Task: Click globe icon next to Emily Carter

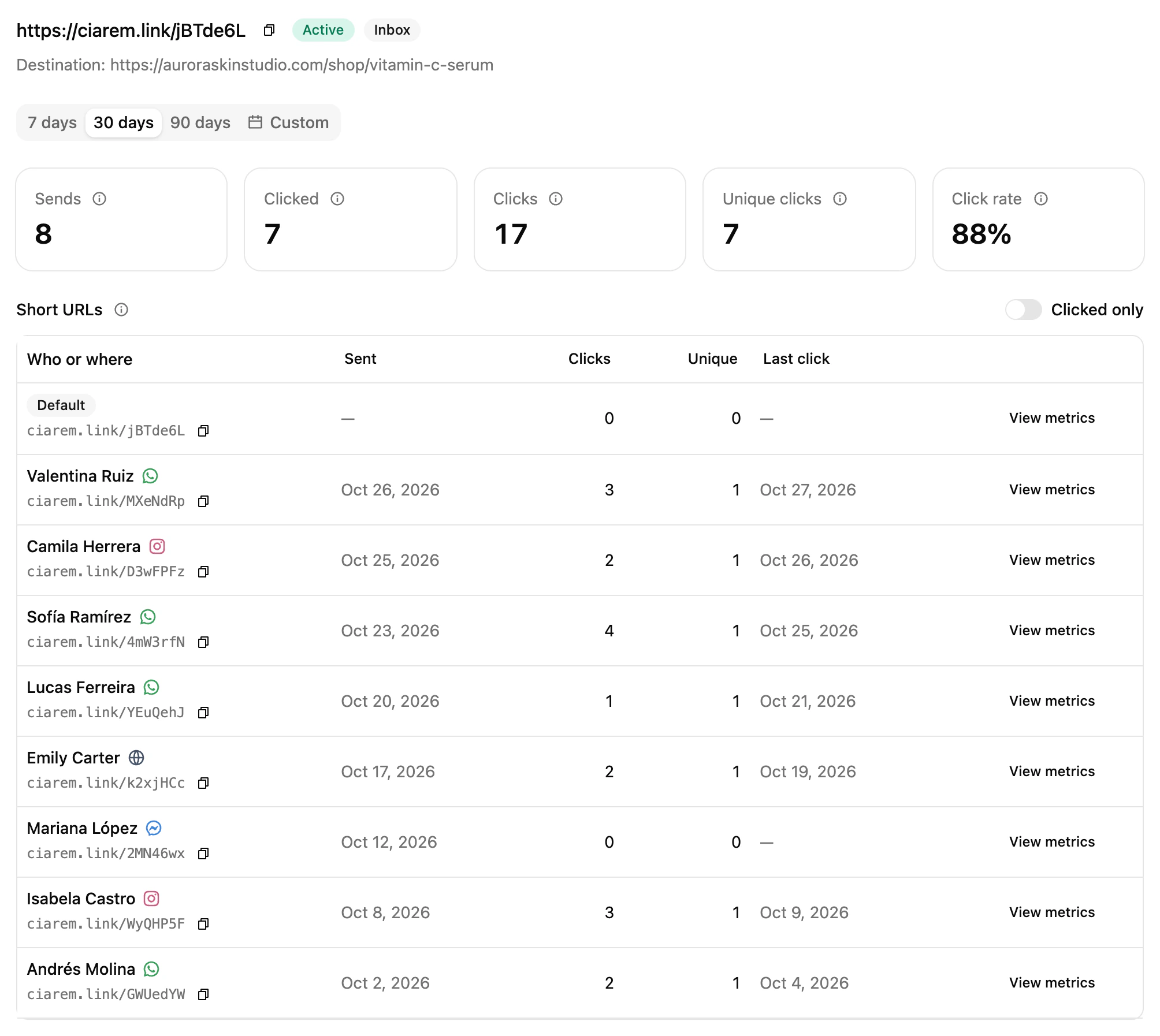Action: (x=136, y=758)
